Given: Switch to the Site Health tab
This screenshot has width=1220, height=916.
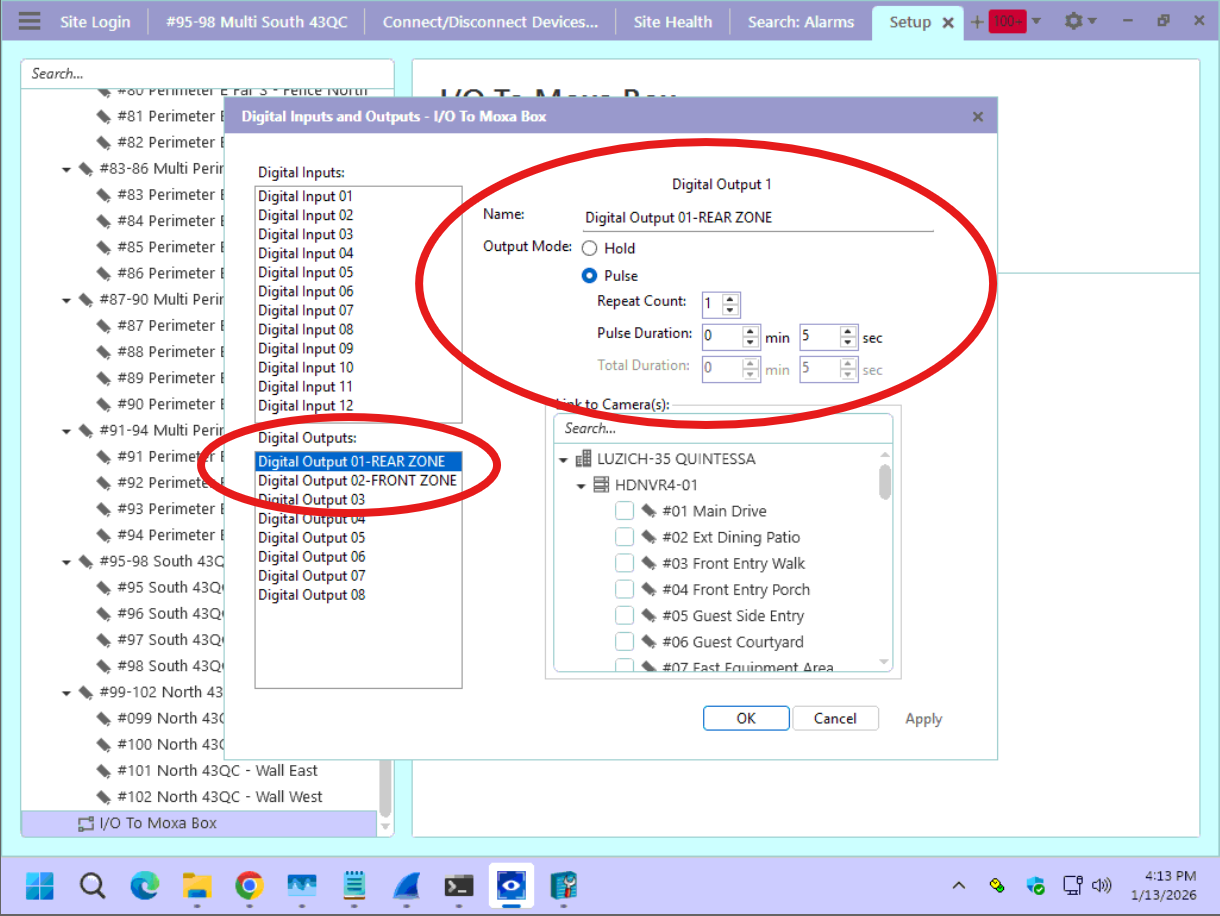Looking at the screenshot, I should (x=673, y=22).
